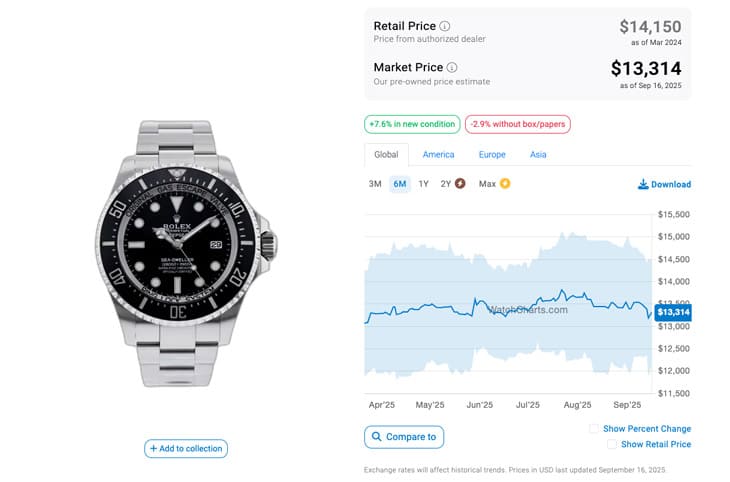Click the download arrow icon
This screenshot has height=482, width=730.
pos(643,185)
